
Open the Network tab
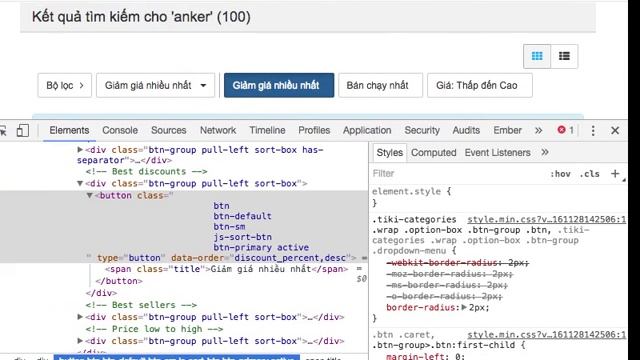coord(218,130)
